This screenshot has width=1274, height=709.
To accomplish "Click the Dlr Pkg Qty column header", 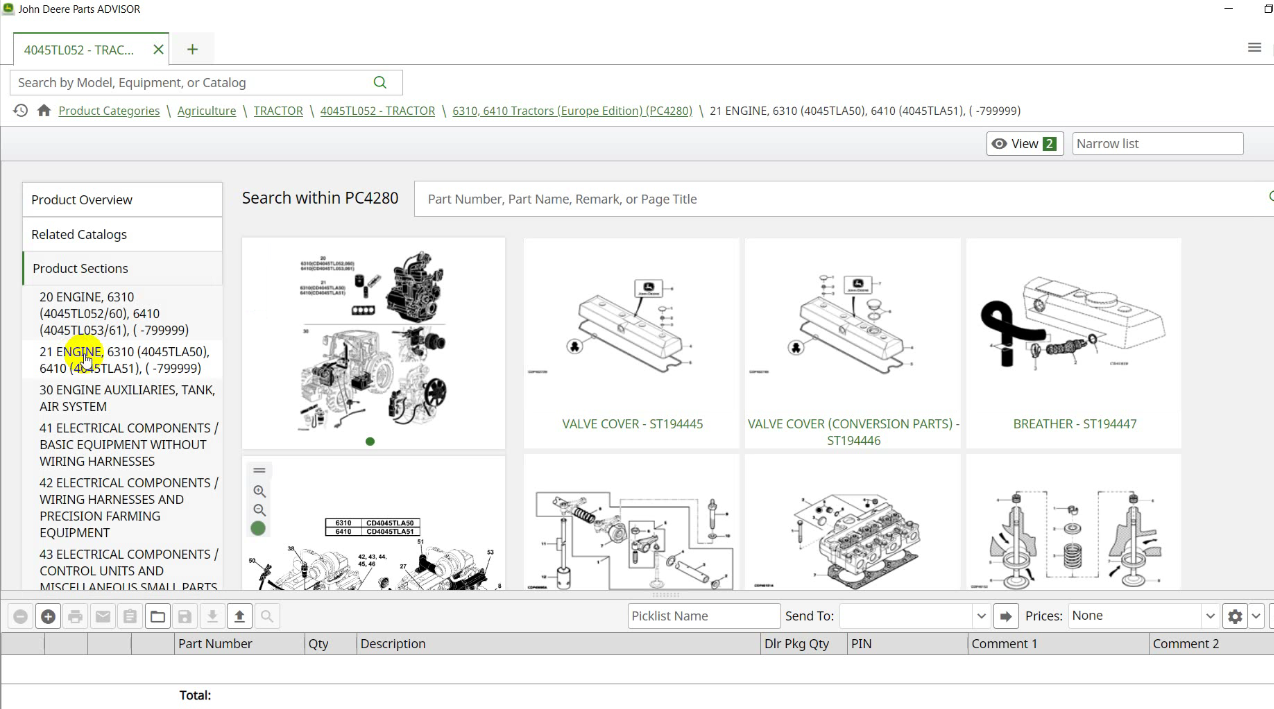I will (804, 644).
